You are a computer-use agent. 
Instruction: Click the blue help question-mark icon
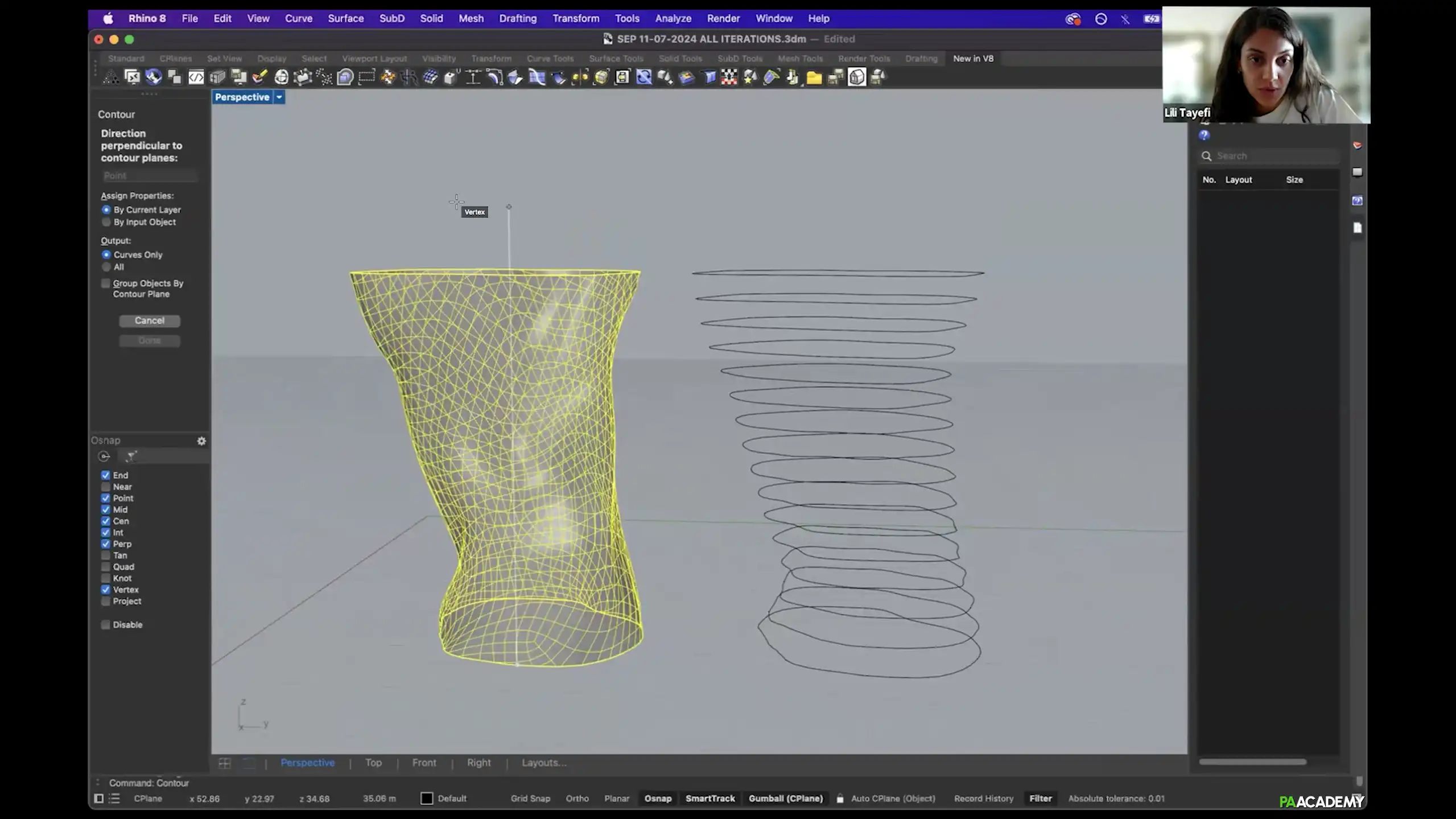[x=1204, y=135]
